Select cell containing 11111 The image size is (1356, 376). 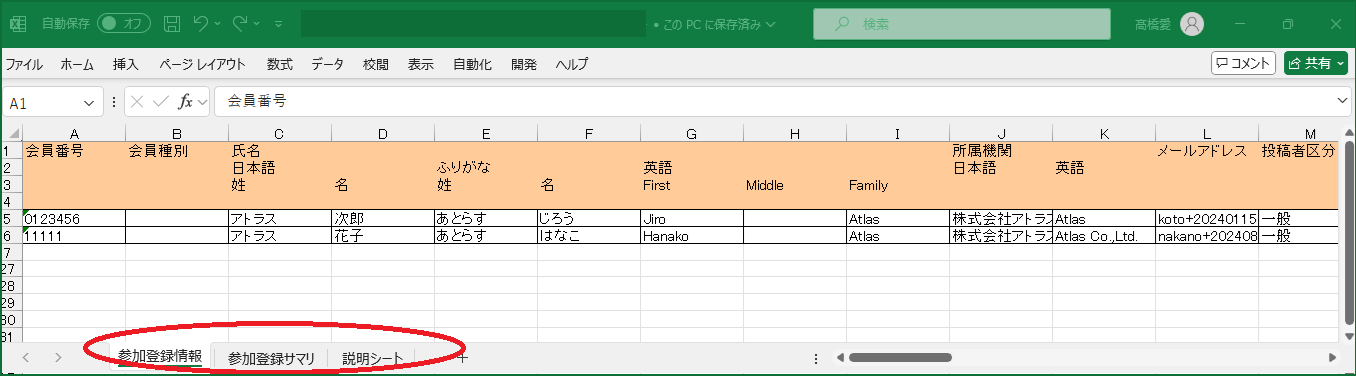(74, 236)
